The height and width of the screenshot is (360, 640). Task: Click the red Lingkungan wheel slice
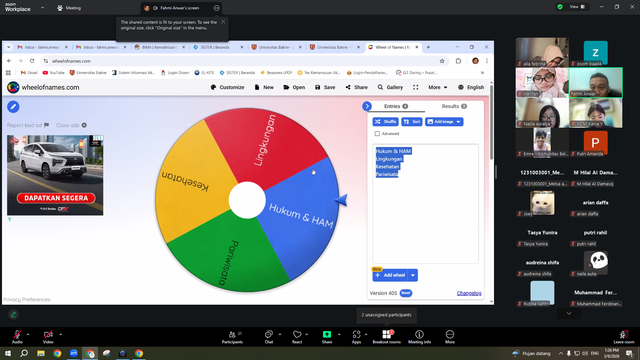click(265, 141)
